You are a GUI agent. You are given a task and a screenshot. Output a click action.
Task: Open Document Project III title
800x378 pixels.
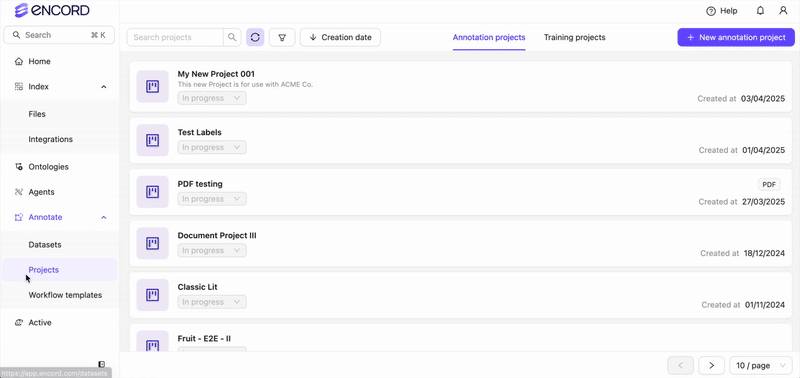(x=217, y=235)
